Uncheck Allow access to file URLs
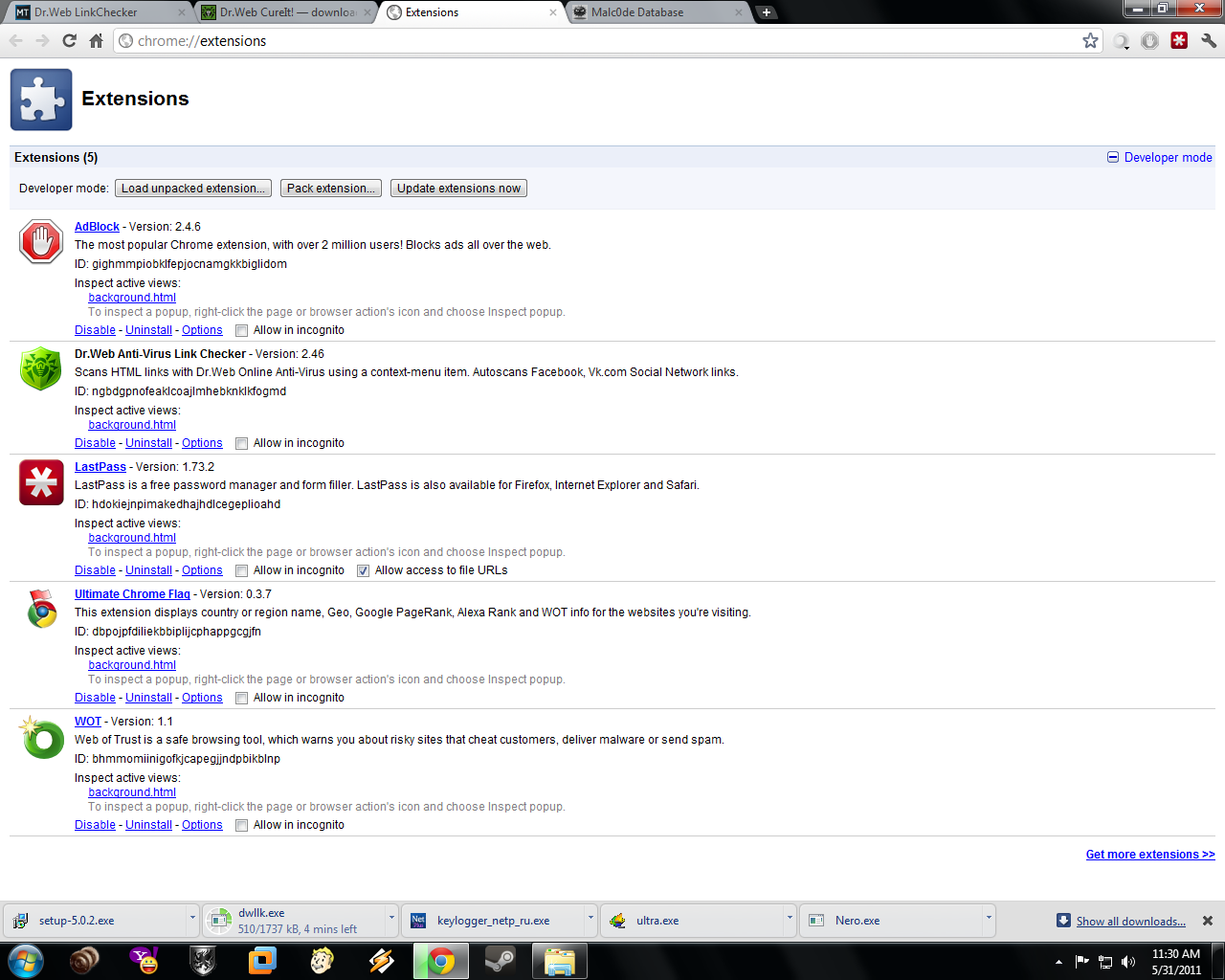The image size is (1225, 980). [x=363, y=571]
